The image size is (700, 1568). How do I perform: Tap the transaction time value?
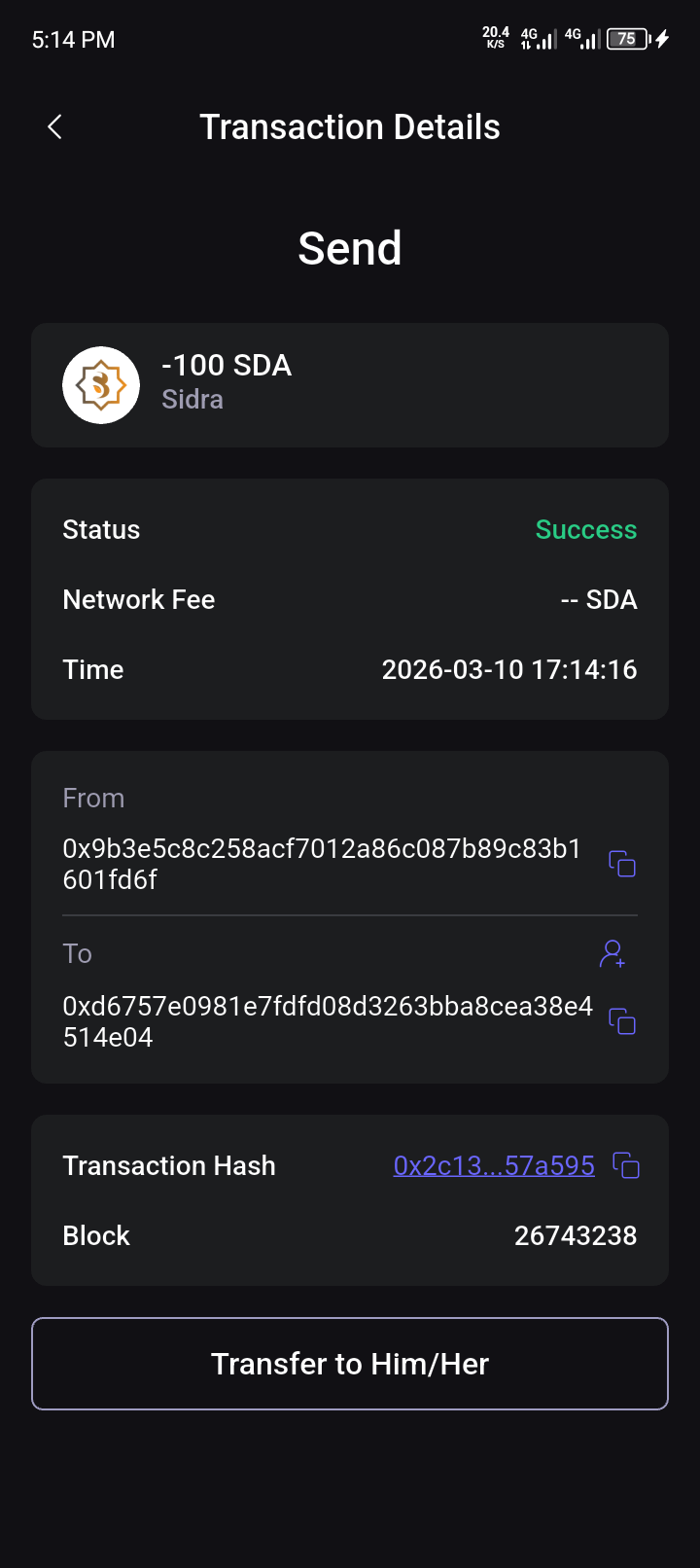coord(509,669)
